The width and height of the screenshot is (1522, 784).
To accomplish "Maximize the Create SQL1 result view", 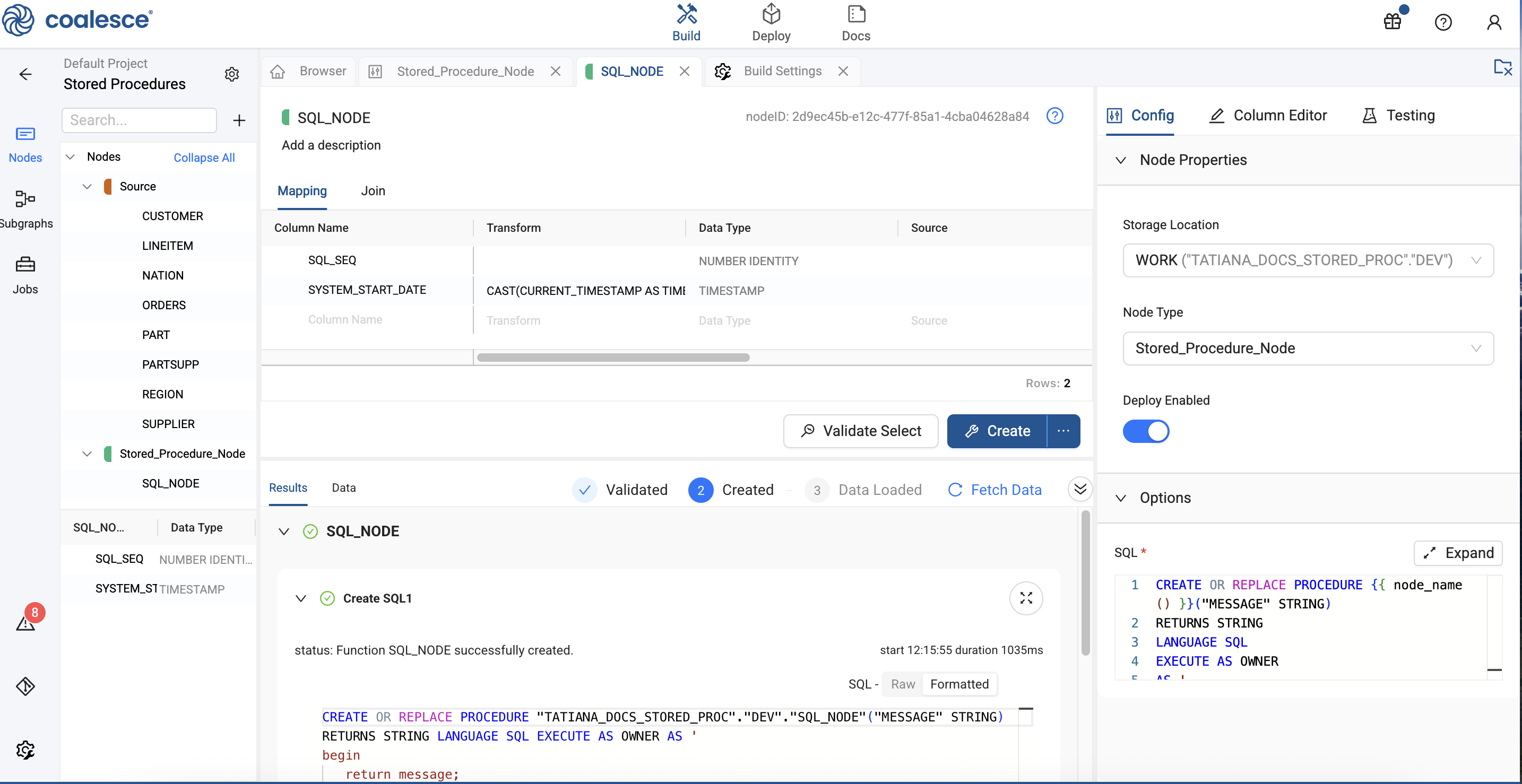I will (1026, 598).
